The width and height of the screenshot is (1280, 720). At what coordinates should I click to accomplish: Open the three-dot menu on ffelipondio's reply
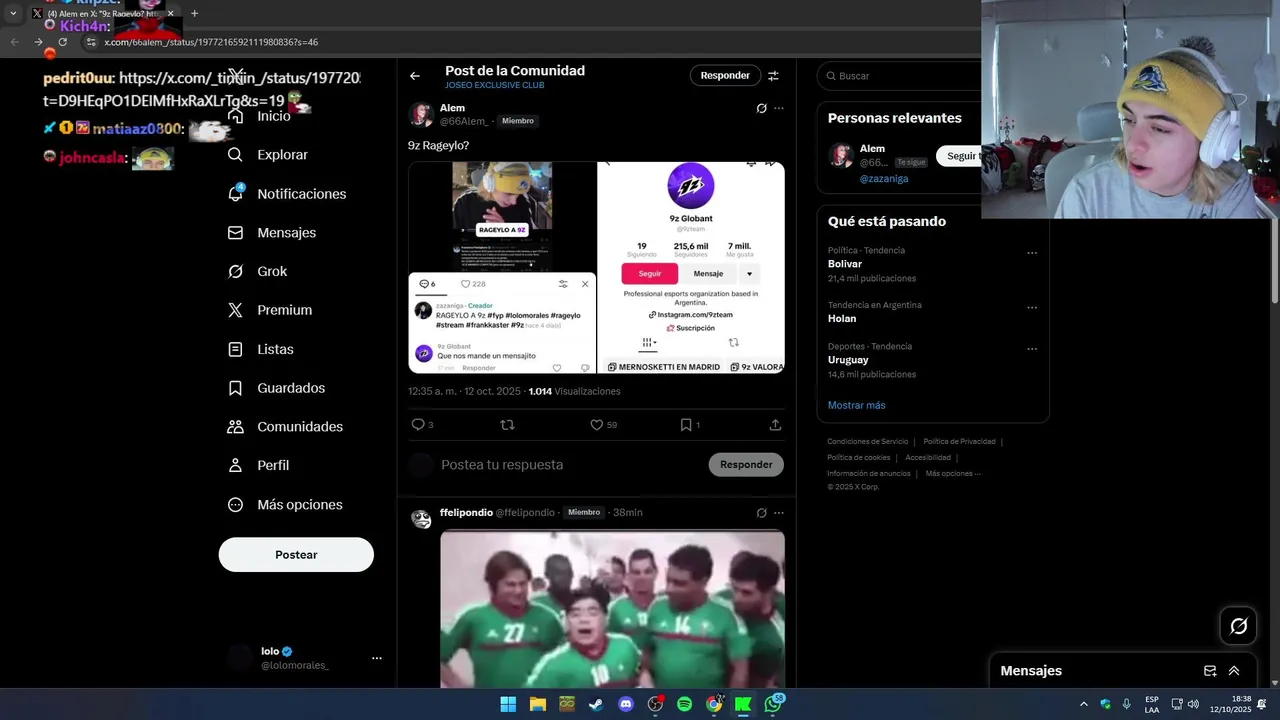coord(779,513)
